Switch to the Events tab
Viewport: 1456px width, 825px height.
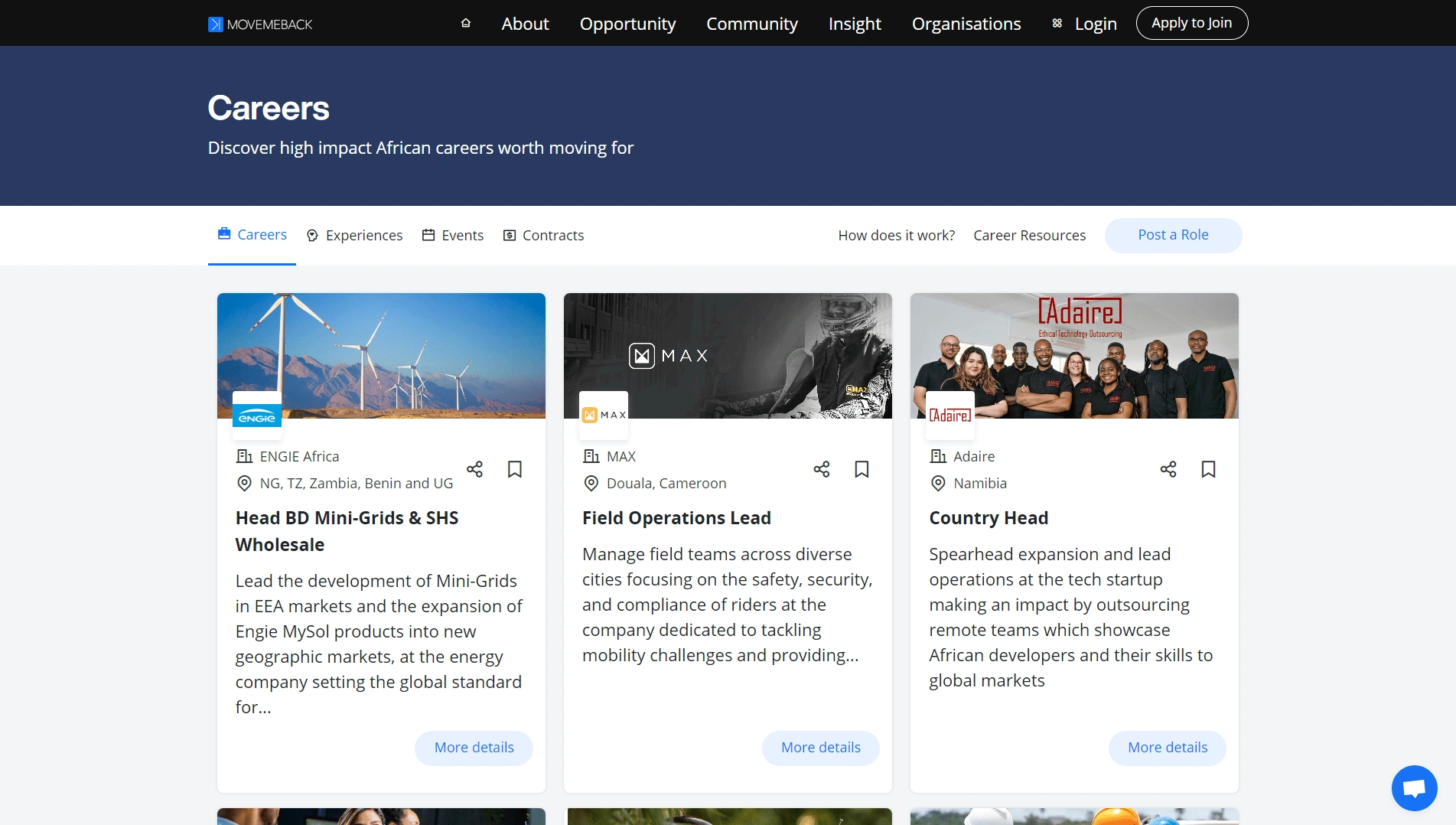[x=453, y=235]
